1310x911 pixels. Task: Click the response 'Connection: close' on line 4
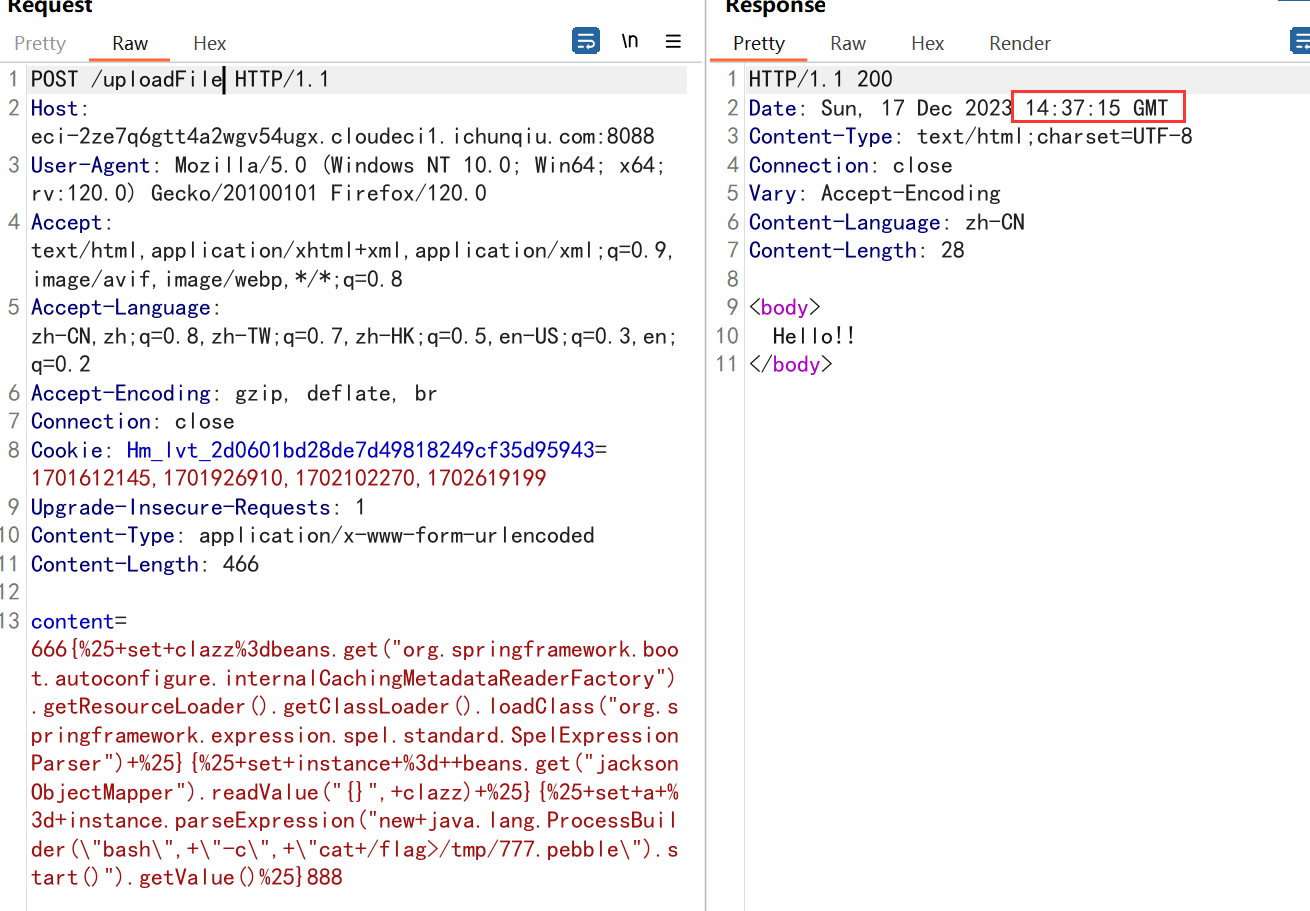851,165
